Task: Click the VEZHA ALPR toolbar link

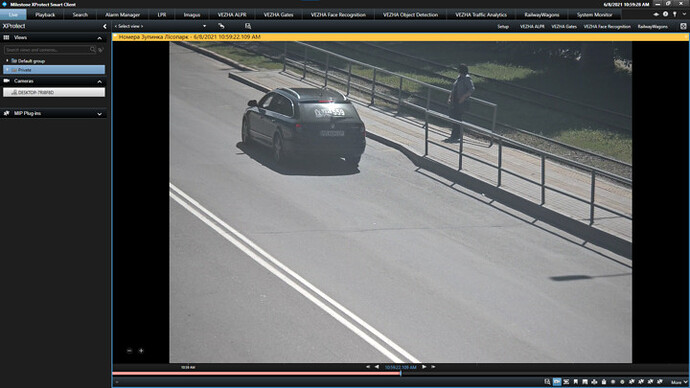Action: (x=532, y=26)
